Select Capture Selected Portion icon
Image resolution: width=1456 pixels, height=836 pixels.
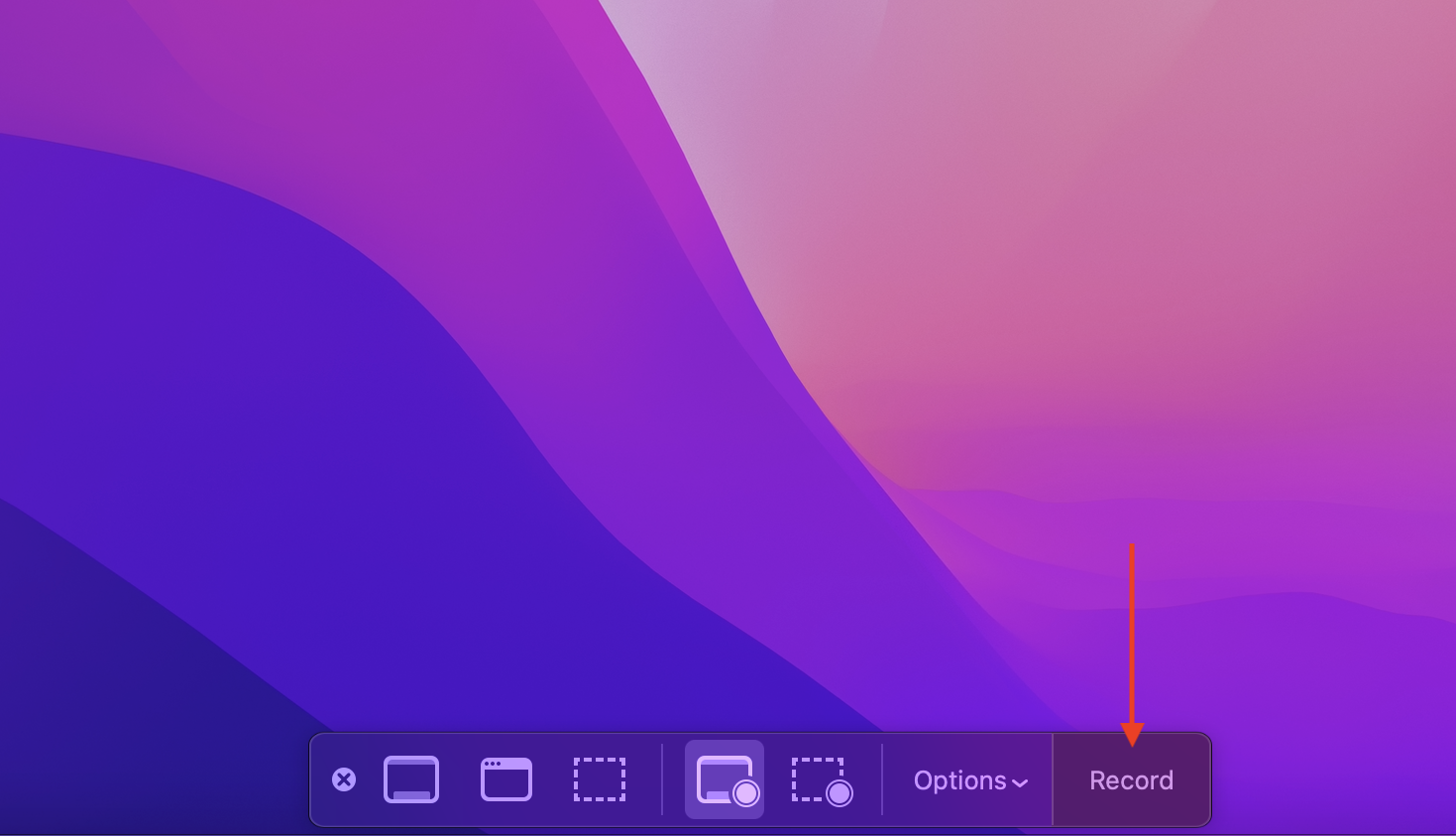pyautogui.click(x=600, y=779)
